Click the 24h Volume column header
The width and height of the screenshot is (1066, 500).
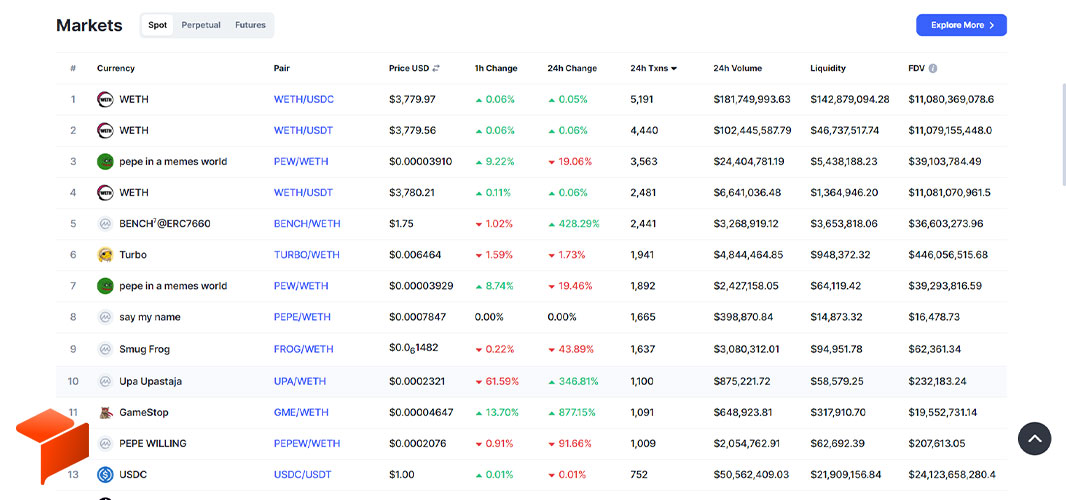pyautogui.click(x=738, y=68)
